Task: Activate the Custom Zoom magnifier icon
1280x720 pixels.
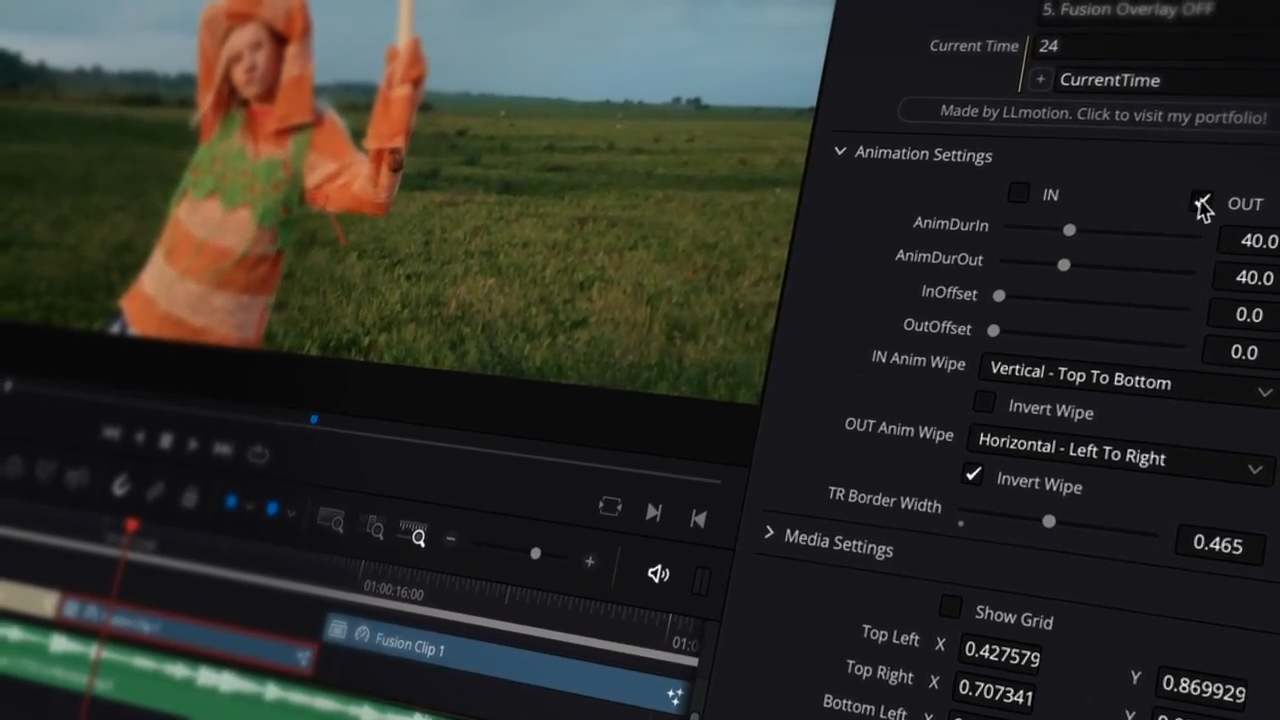Action: (x=413, y=533)
